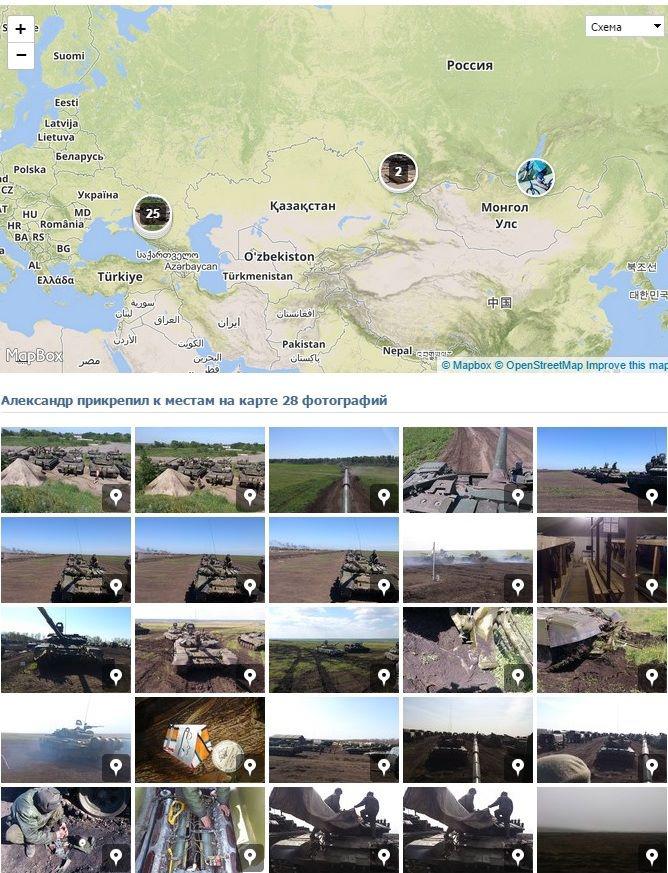
Task: Open the 25-photo cluster marker near Ukraine
Action: [x=153, y=214]
